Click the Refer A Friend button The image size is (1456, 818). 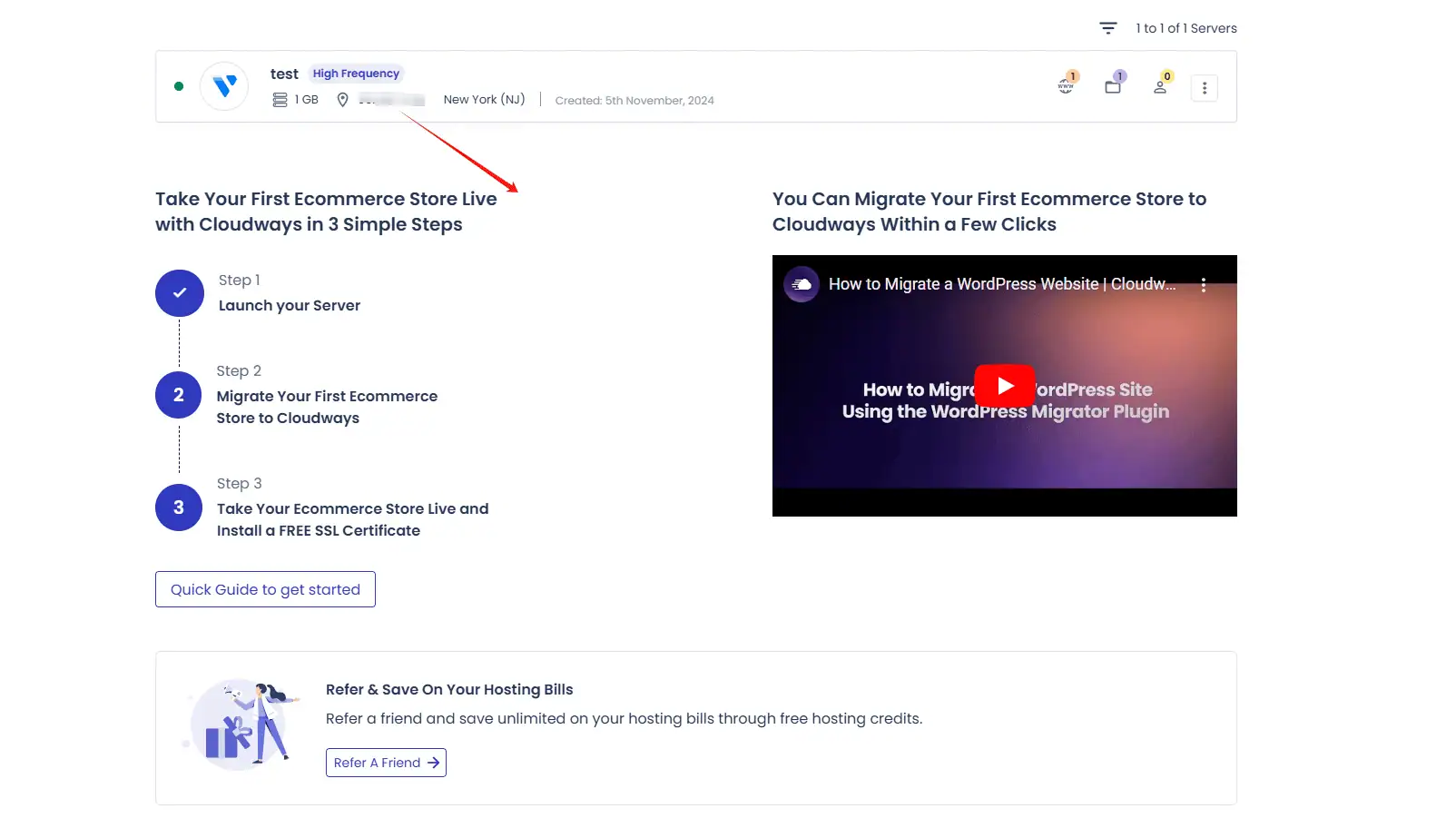click(x=386, y=763)
